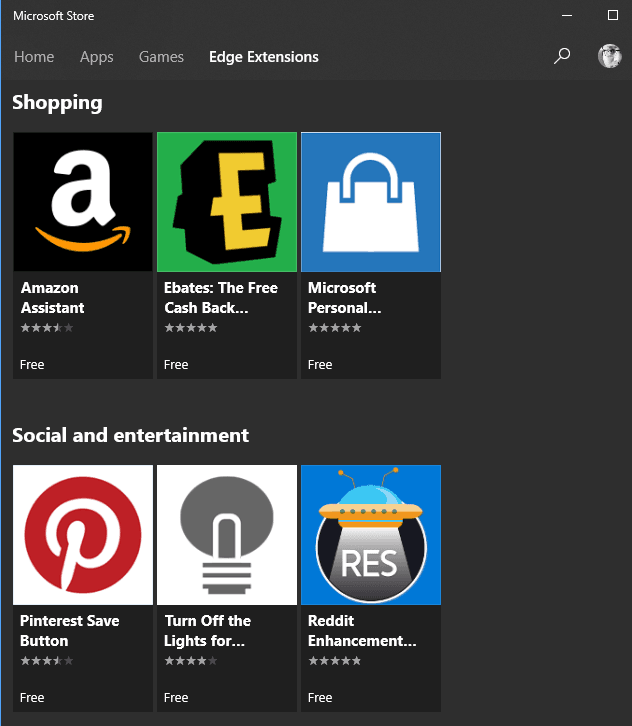
Task: Select the Reddit Enhancement RES icon
Action: (371, 535)
